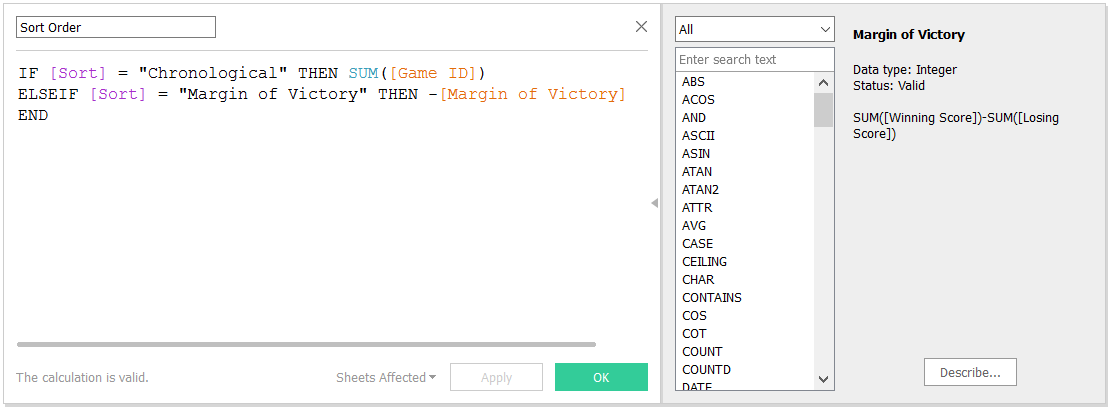Click the OK button

pos(601,377)
